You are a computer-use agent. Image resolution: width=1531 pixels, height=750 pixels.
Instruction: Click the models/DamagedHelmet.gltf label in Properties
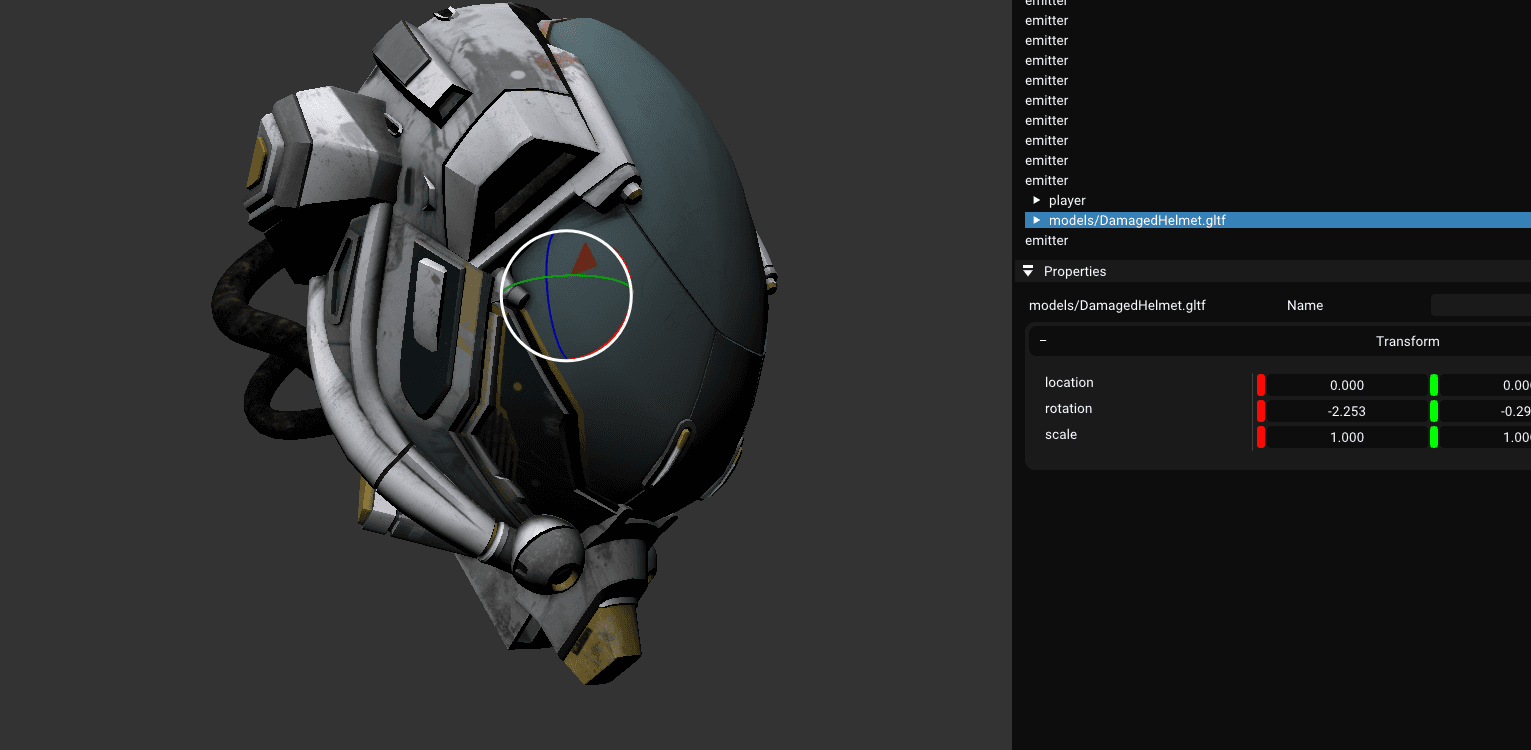[x=1117, y=306]
